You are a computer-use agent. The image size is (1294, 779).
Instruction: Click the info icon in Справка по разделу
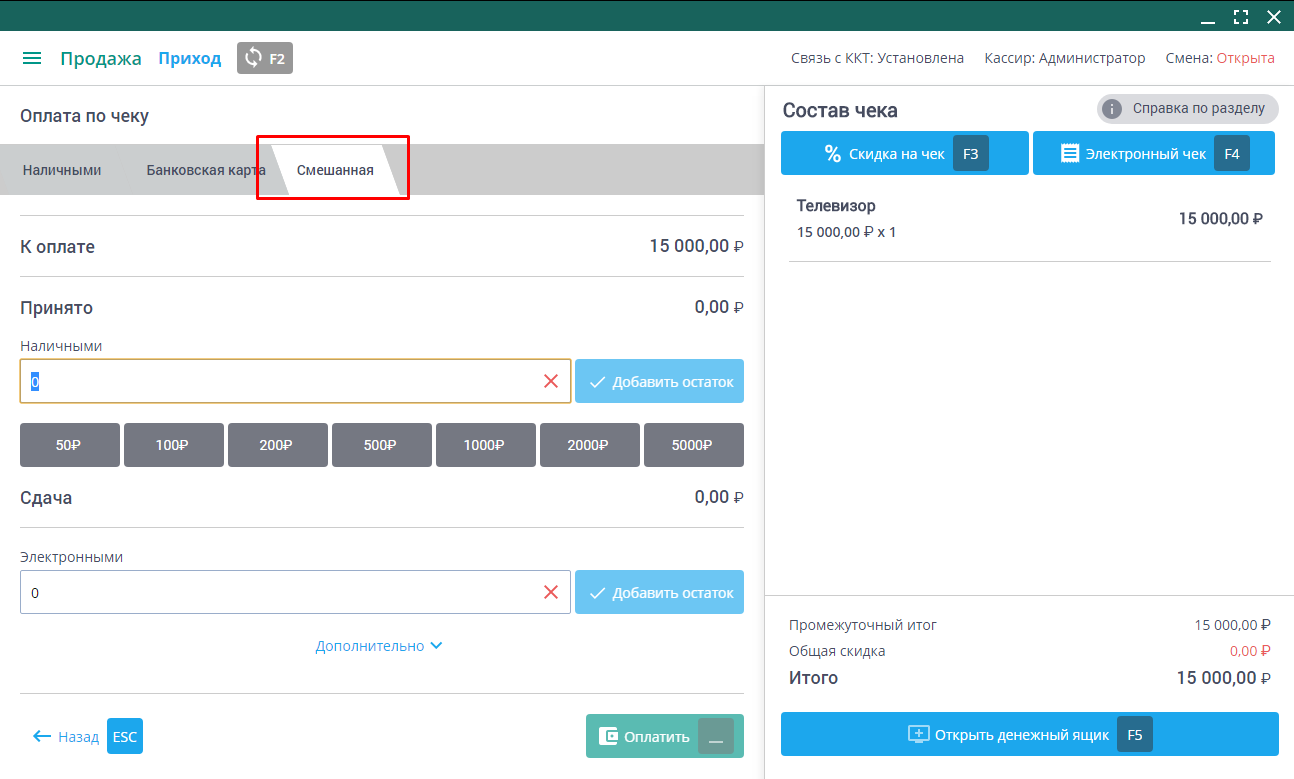pyautogui.click(x=1111, y=109)
